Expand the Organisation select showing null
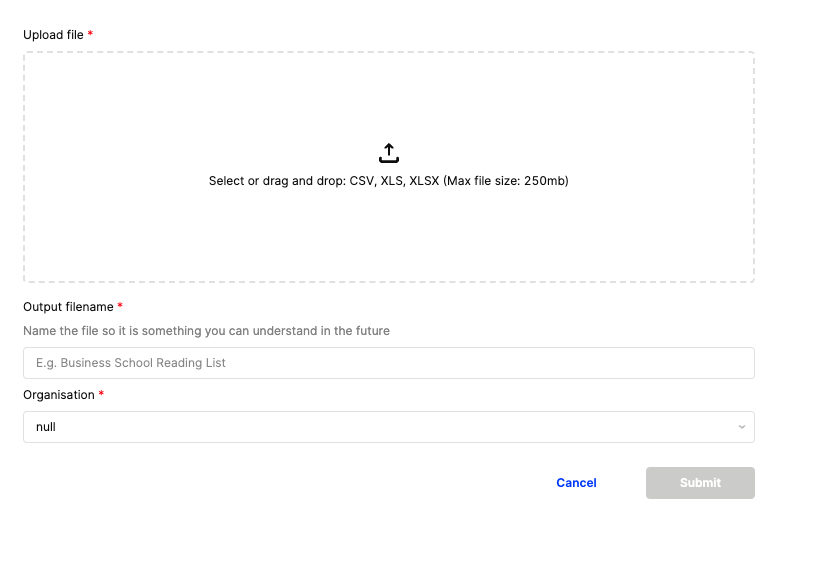 tap(389, 427)
